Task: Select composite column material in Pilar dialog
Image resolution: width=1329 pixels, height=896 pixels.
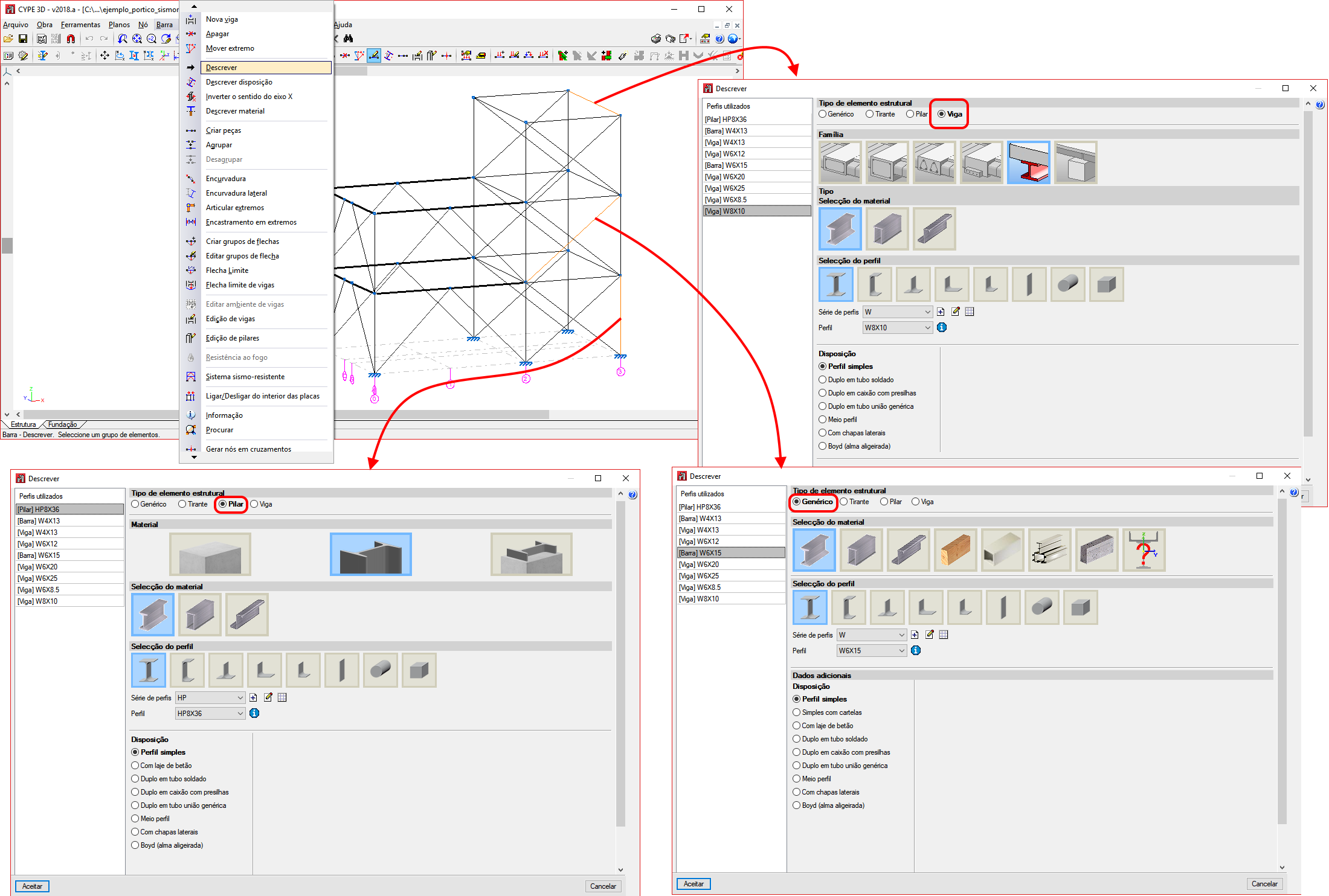Action: click(531, 554)
